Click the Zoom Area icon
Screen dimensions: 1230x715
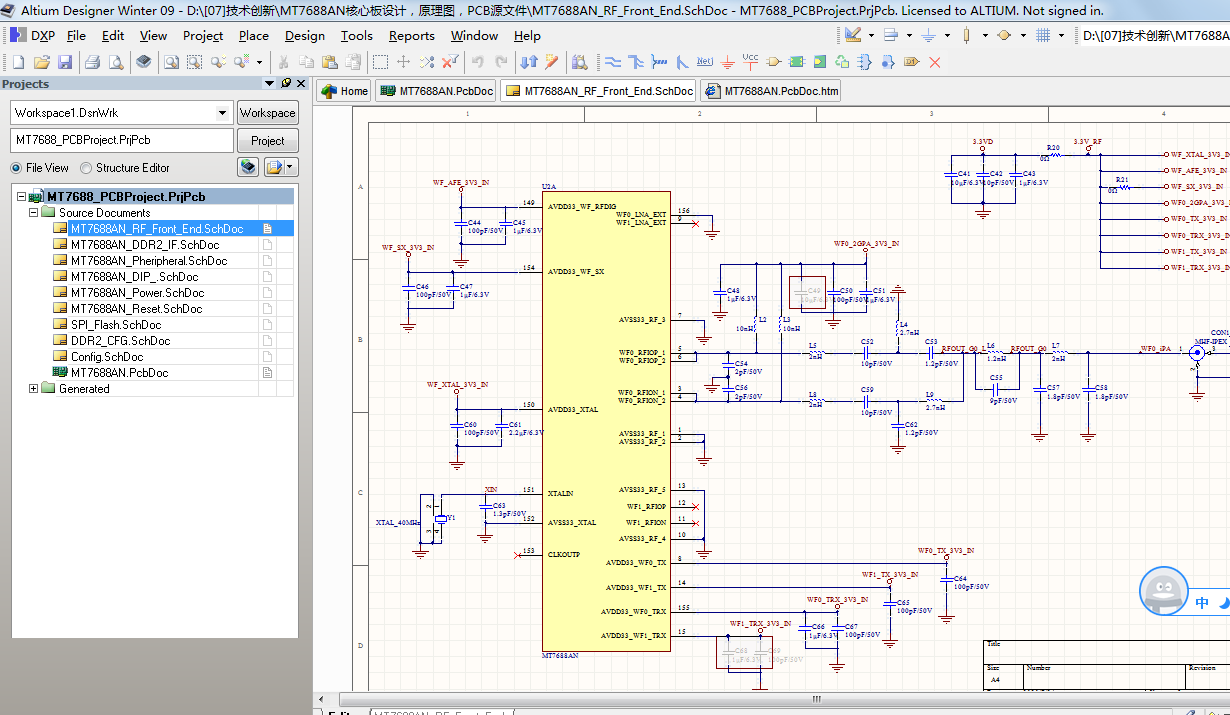coord(194,62)
